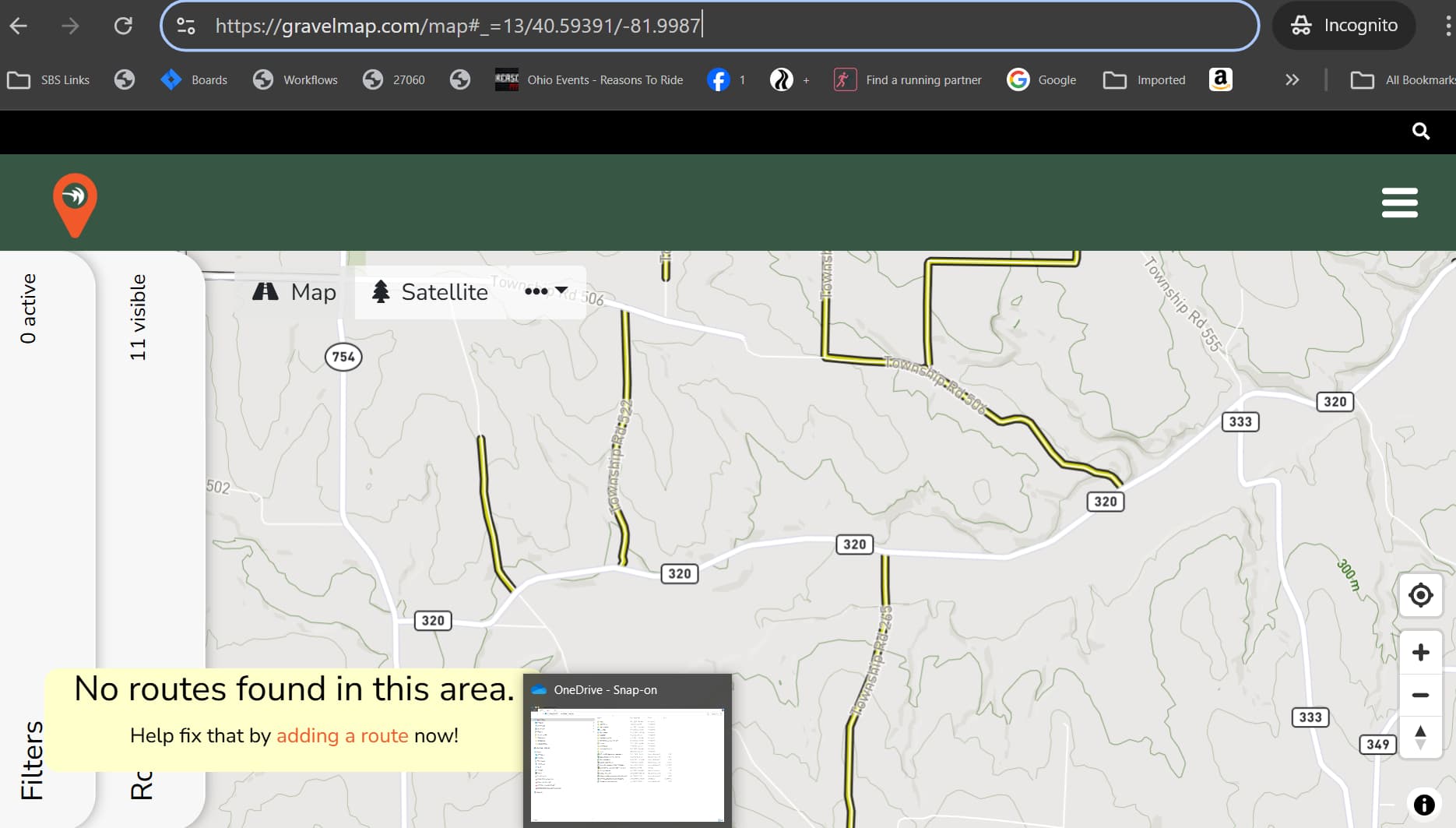This screenshot has width=1456, height=828.
Task: Click the 'adding a route' link
Action: (x=342, y=735)
